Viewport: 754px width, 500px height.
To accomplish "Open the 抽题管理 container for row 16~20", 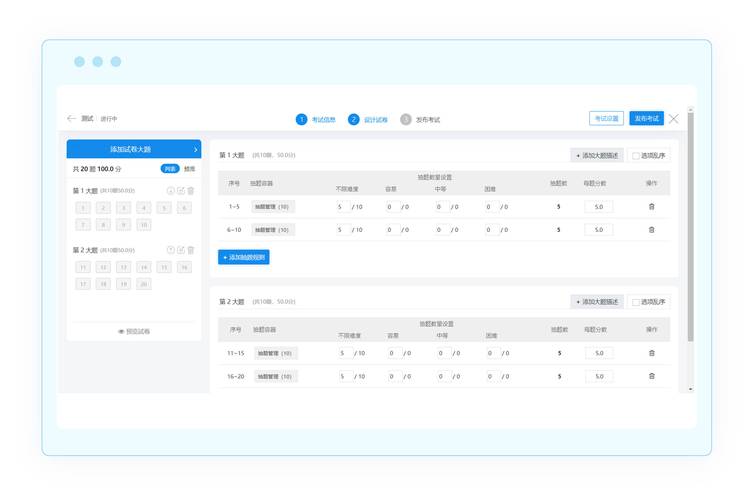I will pos(272,376).
